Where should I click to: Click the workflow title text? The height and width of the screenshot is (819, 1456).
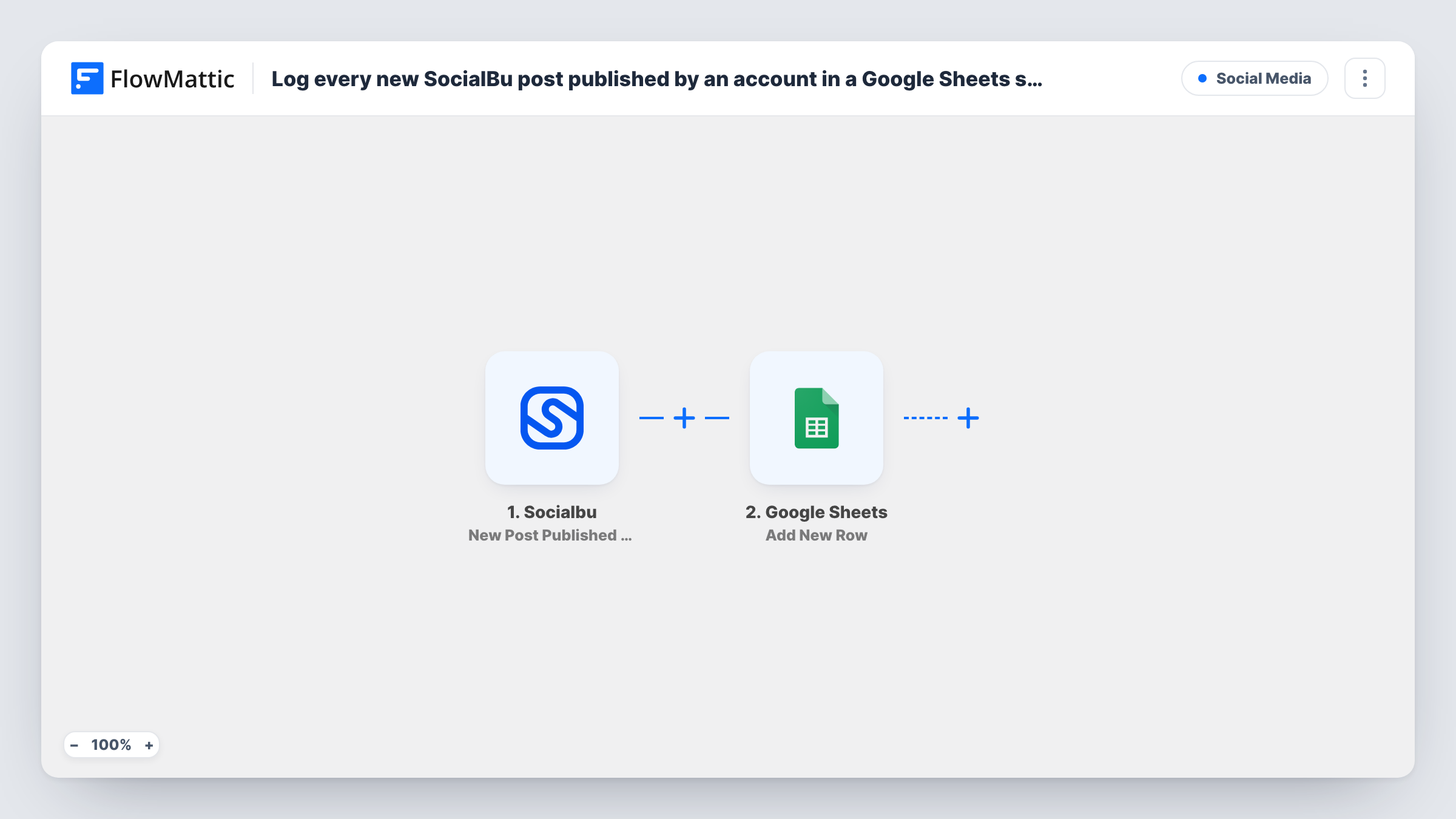click(657, 79)
